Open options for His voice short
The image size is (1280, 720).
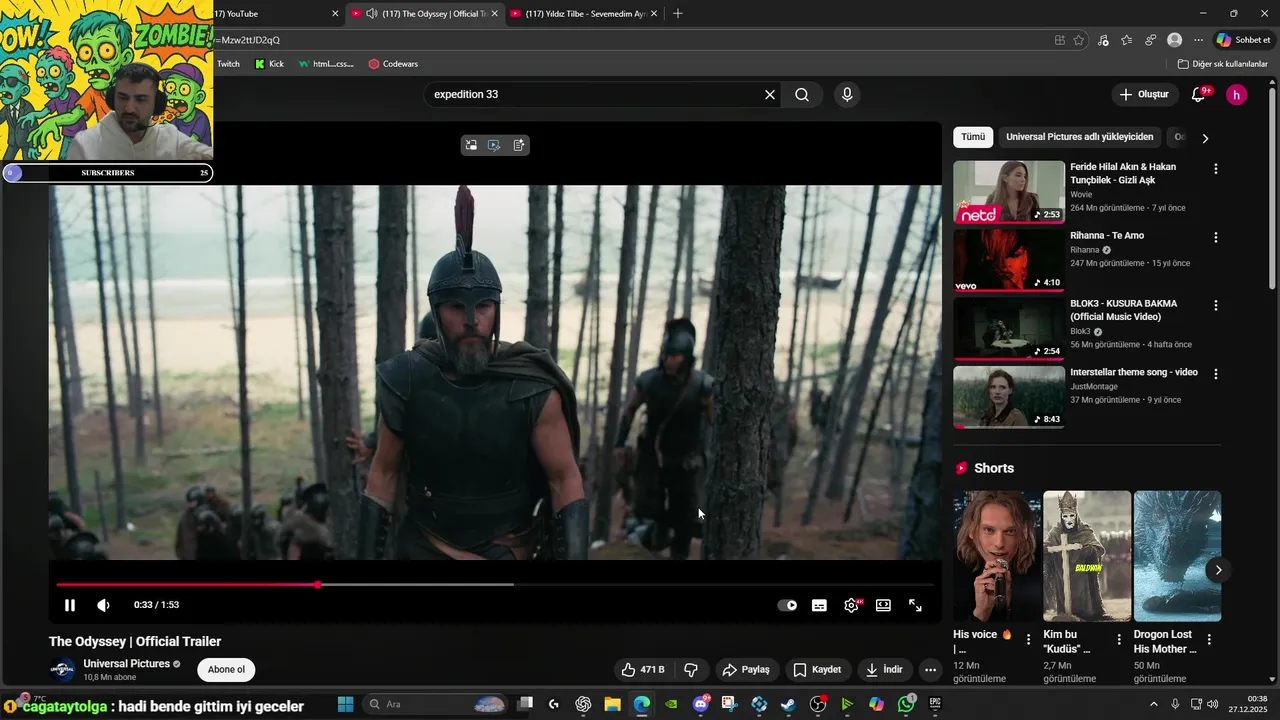click(1028, 640)
